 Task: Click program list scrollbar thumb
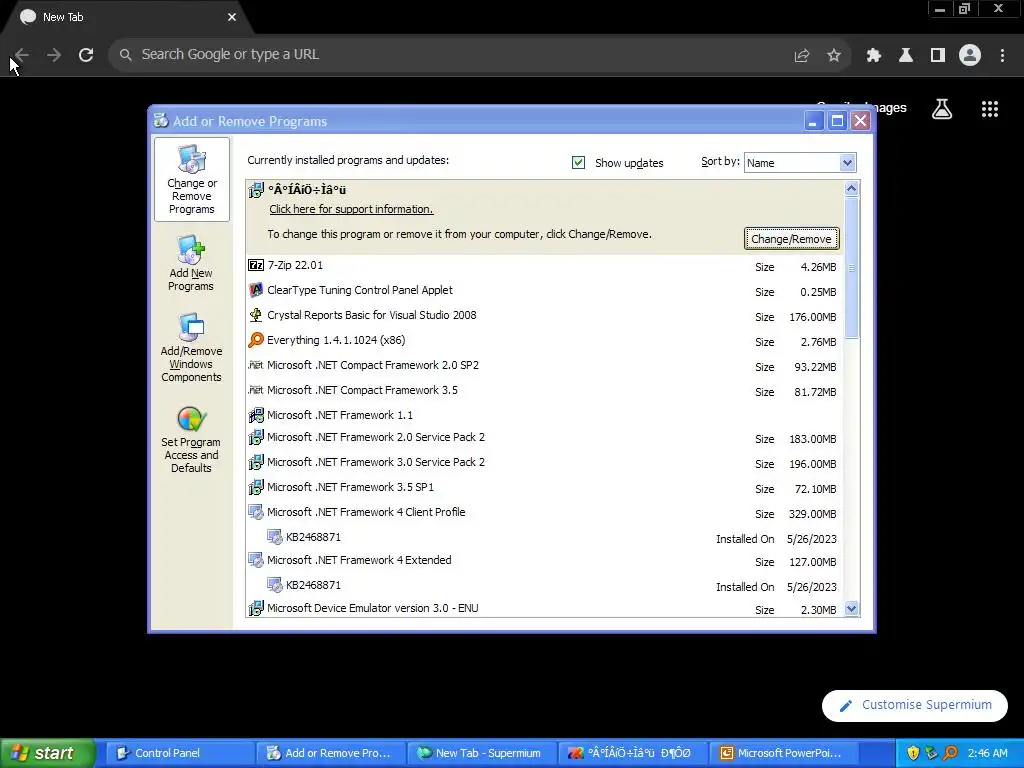point(851,268)
